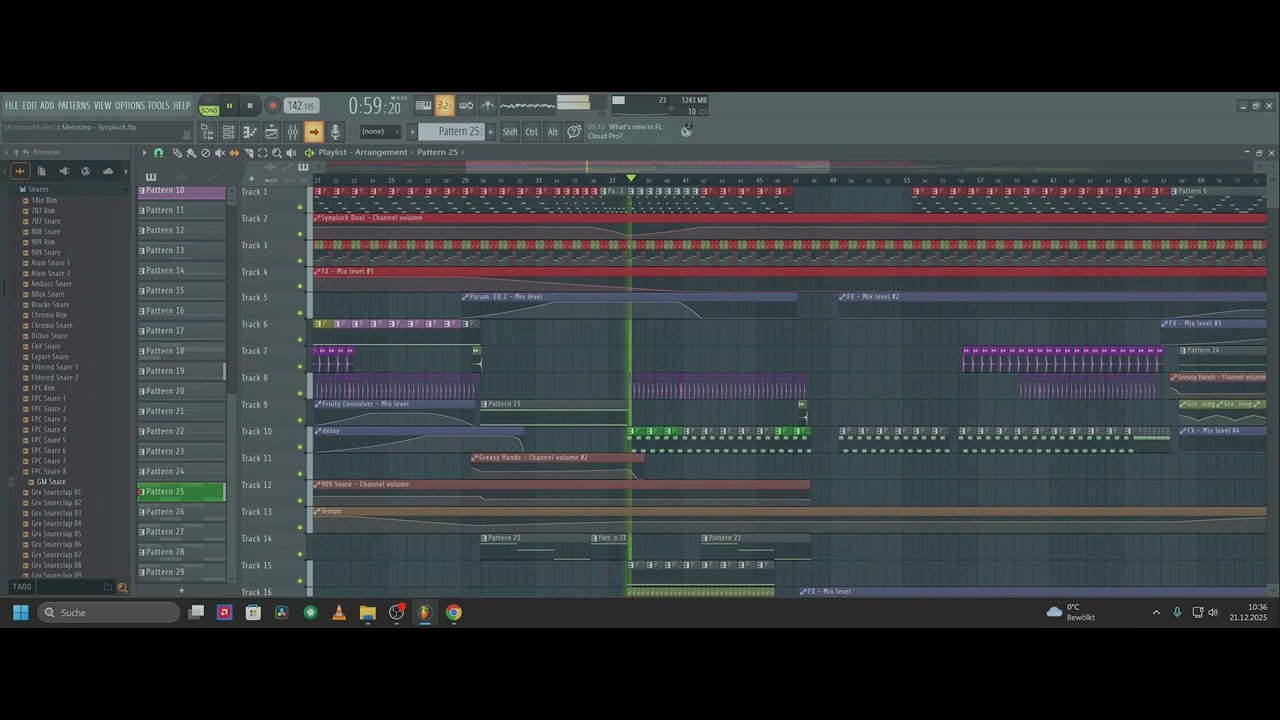Open pattern selector arrow left of Pattern 25
Image resolution: width=1280 pixels, height=720 pixels.
coord(412,132)
